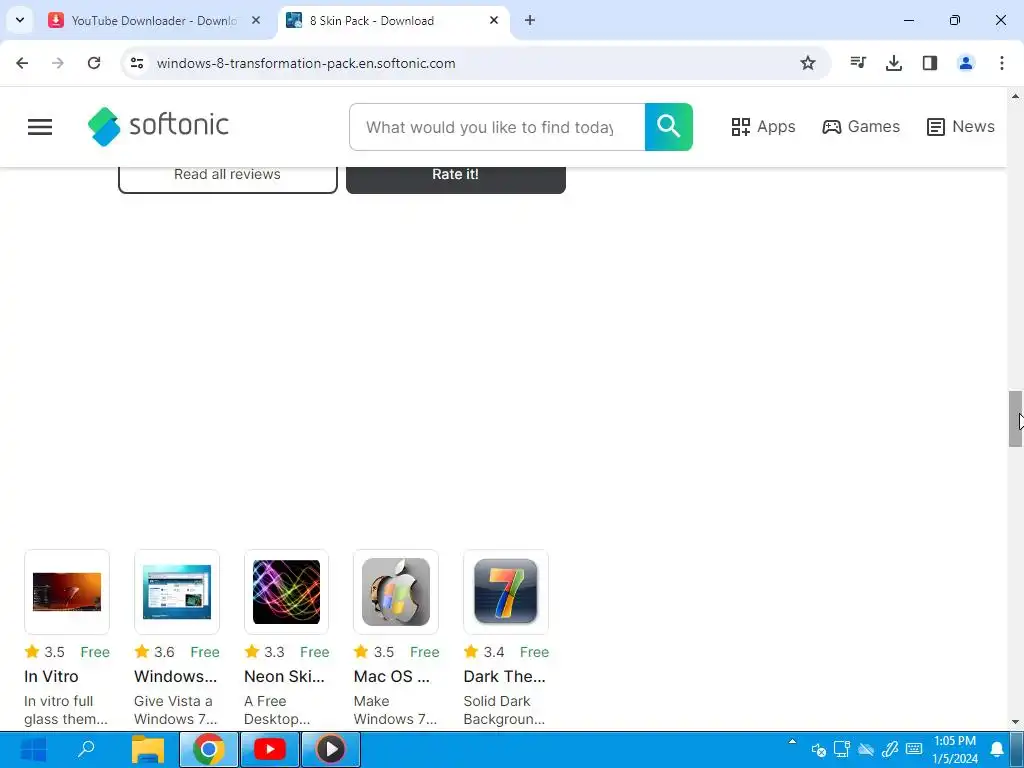Image resolution: width=1024 pixels, height=768 pixels.
Task: Click the scrollbar up arrow
Action: click(1015, 97)
